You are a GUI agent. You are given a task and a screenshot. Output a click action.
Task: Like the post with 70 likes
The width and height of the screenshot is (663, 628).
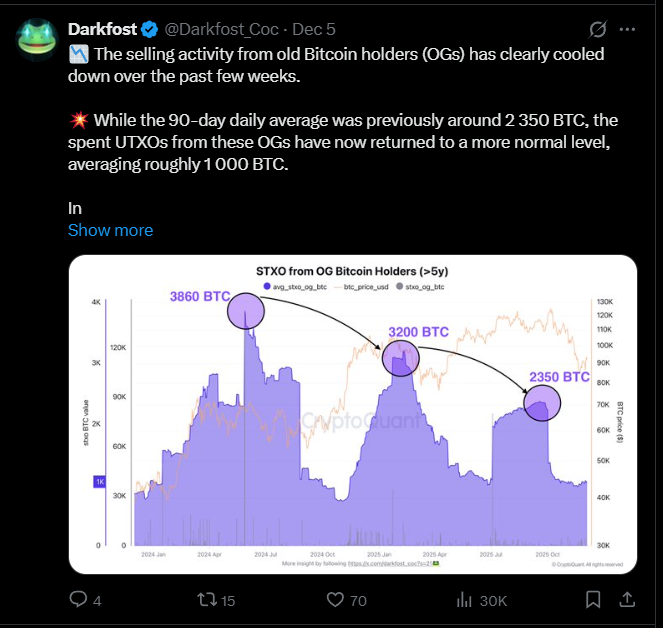pos(335,600)
